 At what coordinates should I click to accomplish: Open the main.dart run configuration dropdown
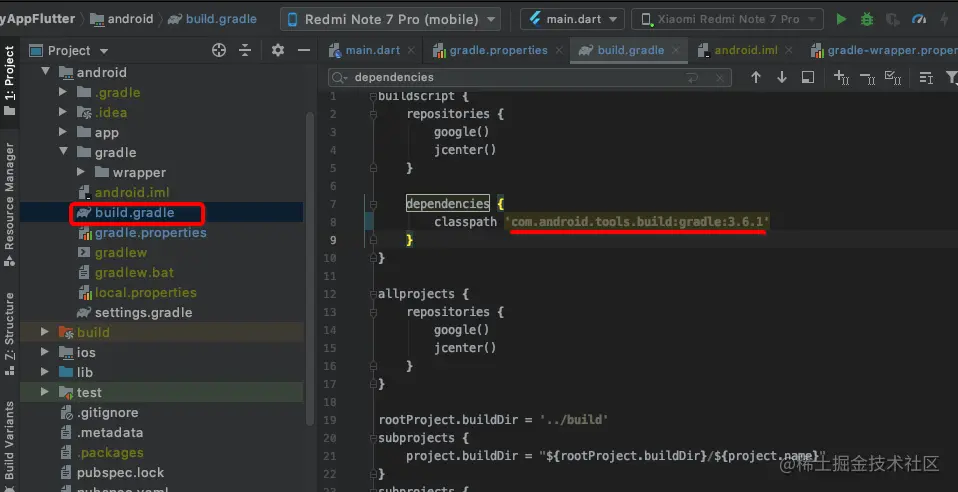(572, 19)
